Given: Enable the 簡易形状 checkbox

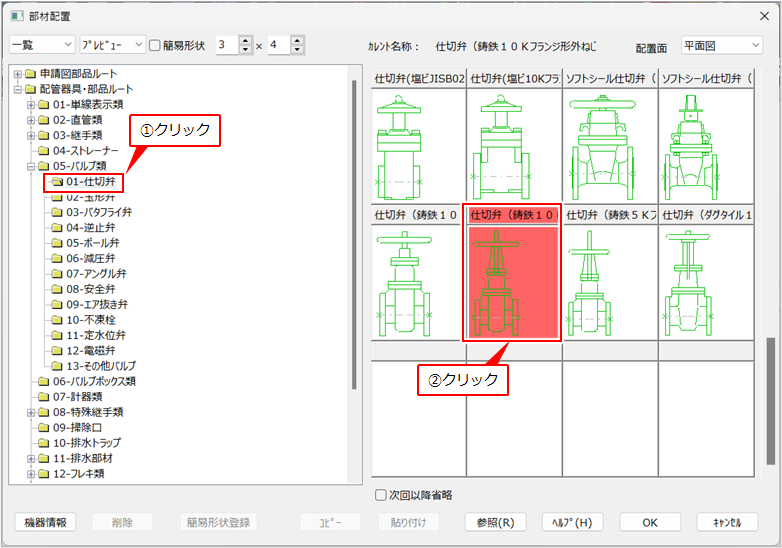Looking at the screenshot, I should coord(155,45).
